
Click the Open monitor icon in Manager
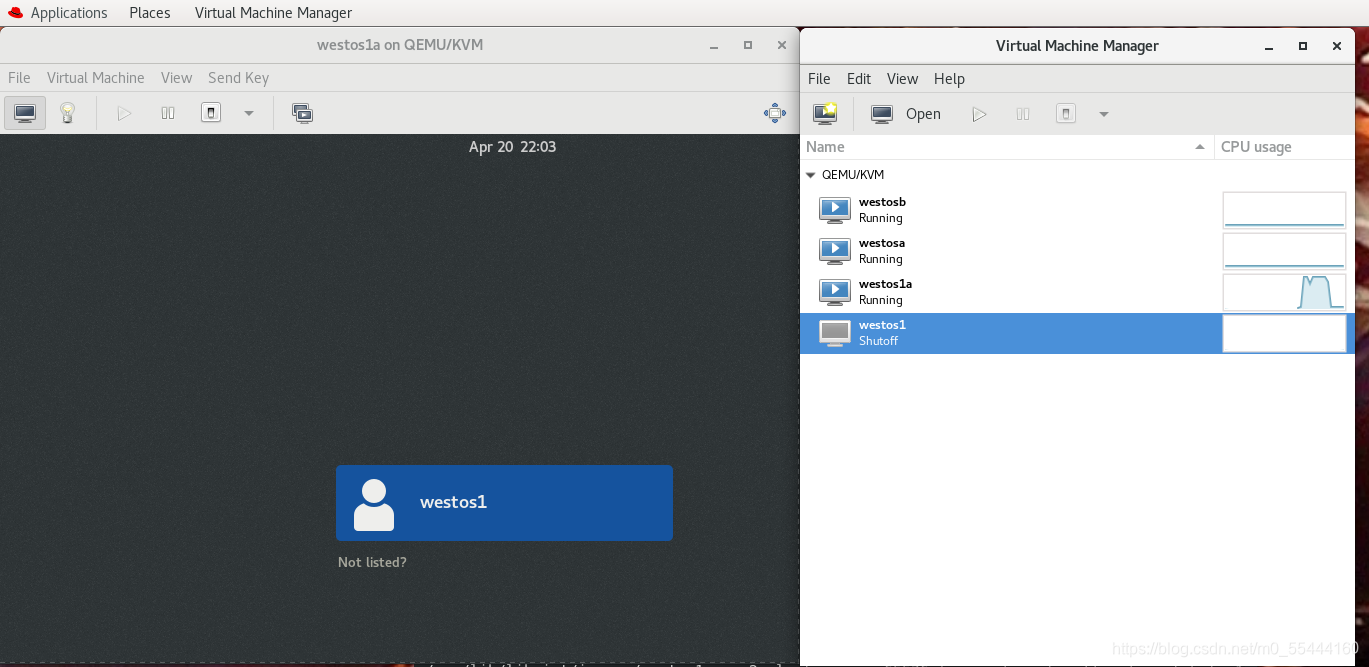coord(882,114)
